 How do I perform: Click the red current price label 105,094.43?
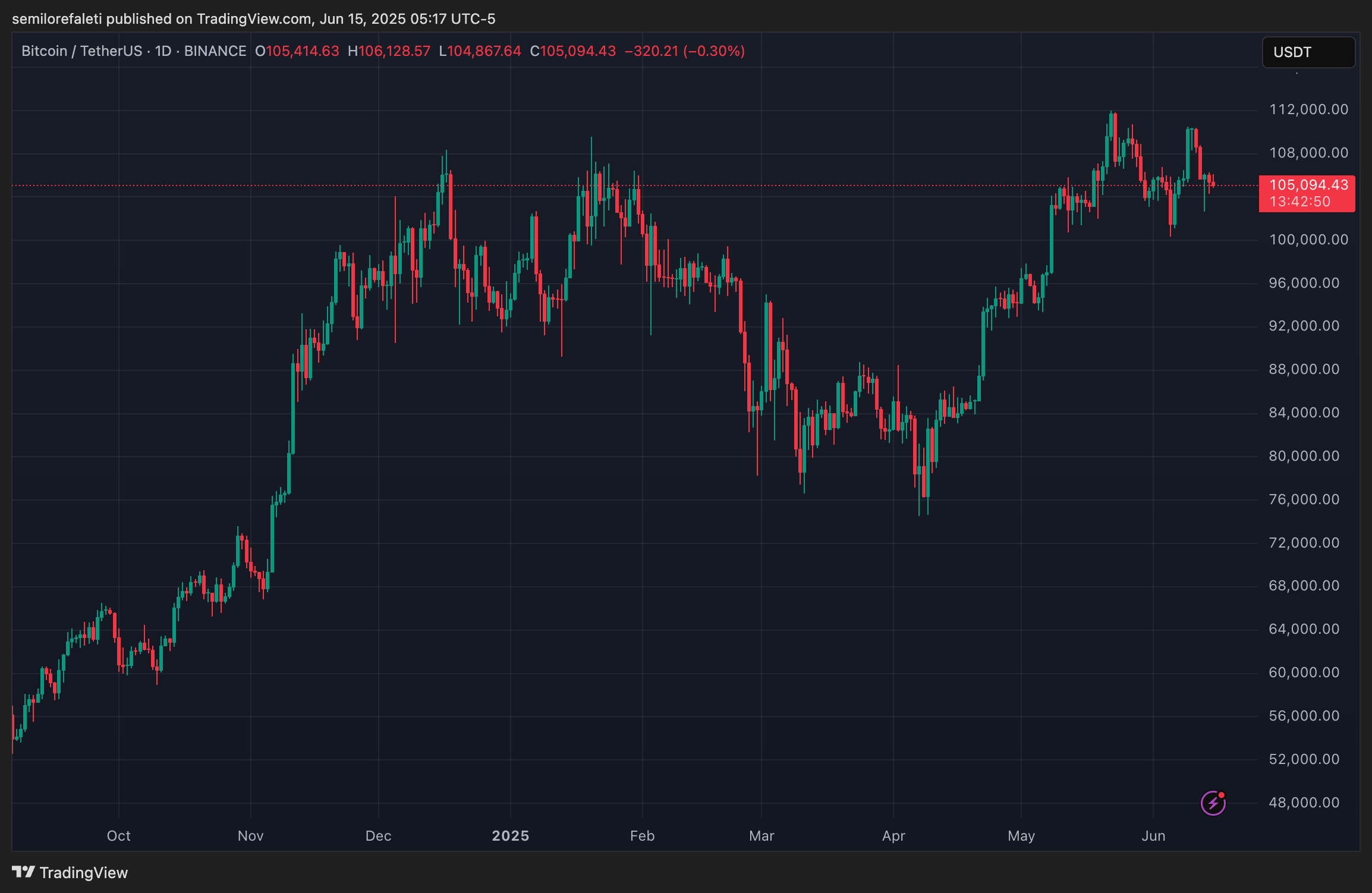pos(1308,185)
